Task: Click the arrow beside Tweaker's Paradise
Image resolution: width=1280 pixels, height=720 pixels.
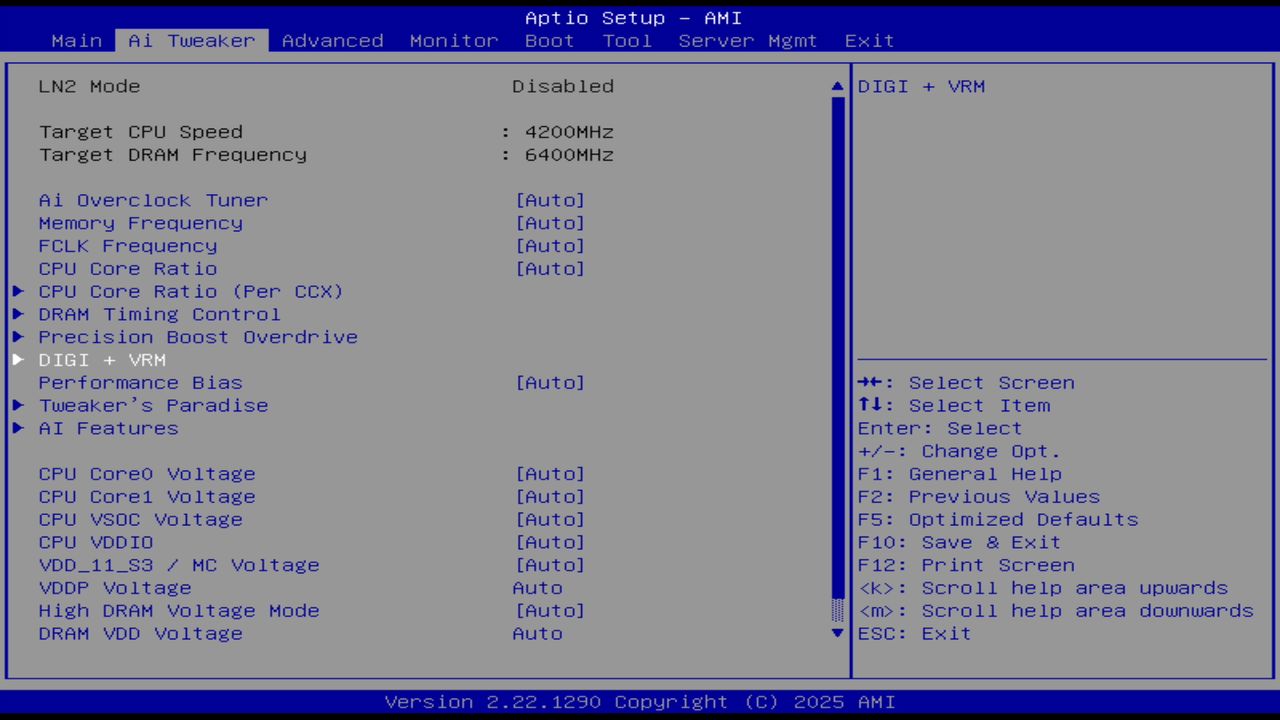Action: coord(18,406)
